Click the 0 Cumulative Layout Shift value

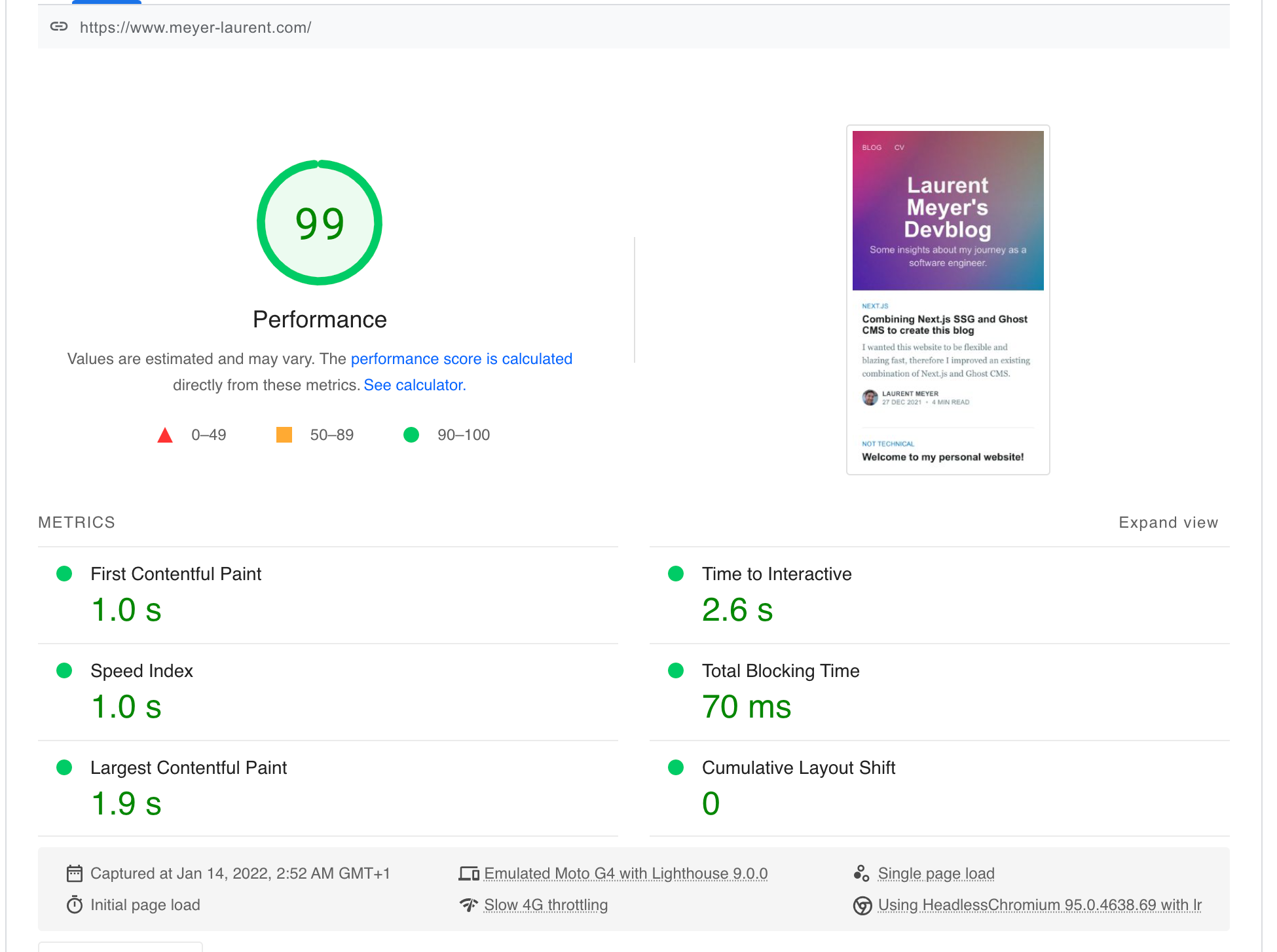click(711, 804)
